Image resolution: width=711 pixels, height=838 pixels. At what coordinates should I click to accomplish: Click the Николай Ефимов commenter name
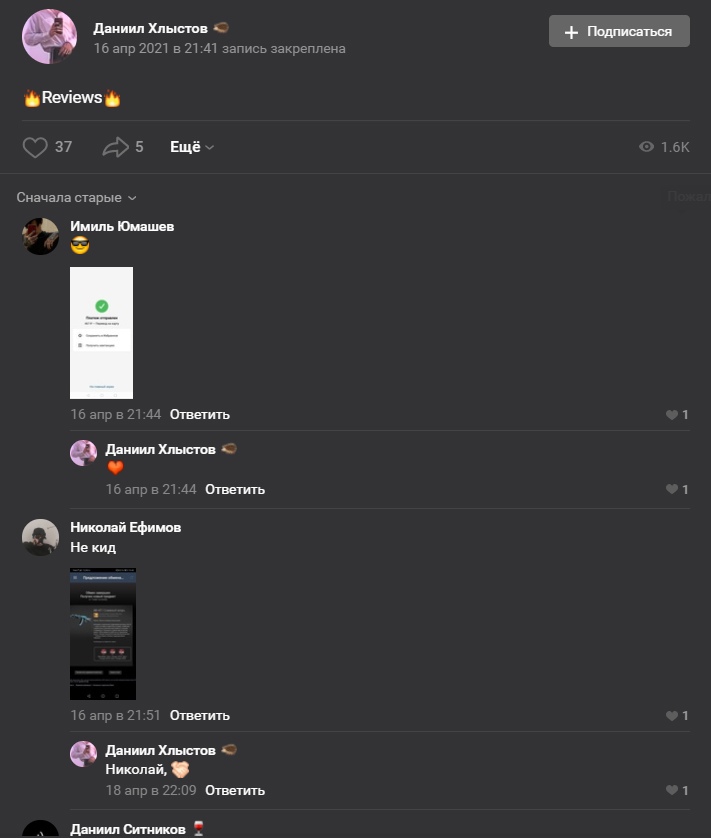click(x=126, y=527)
